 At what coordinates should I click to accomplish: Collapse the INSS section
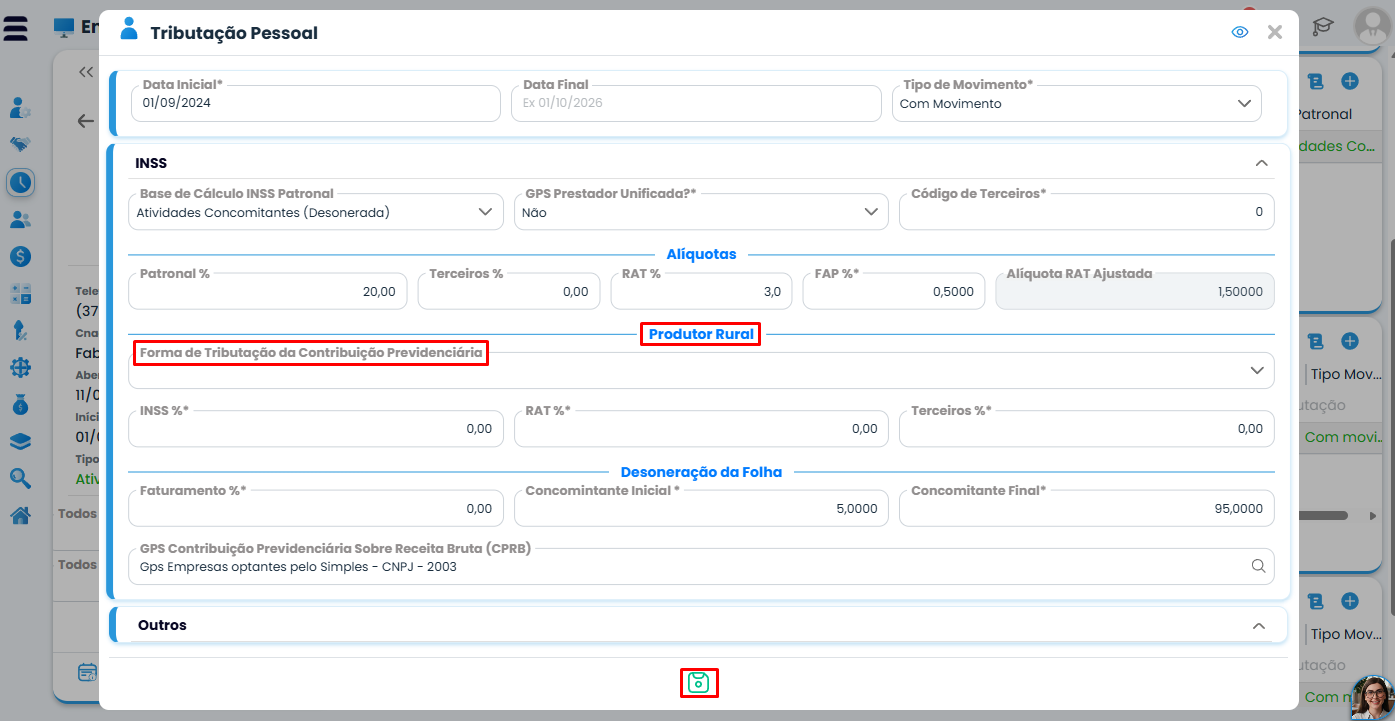tap(1261, 163)
